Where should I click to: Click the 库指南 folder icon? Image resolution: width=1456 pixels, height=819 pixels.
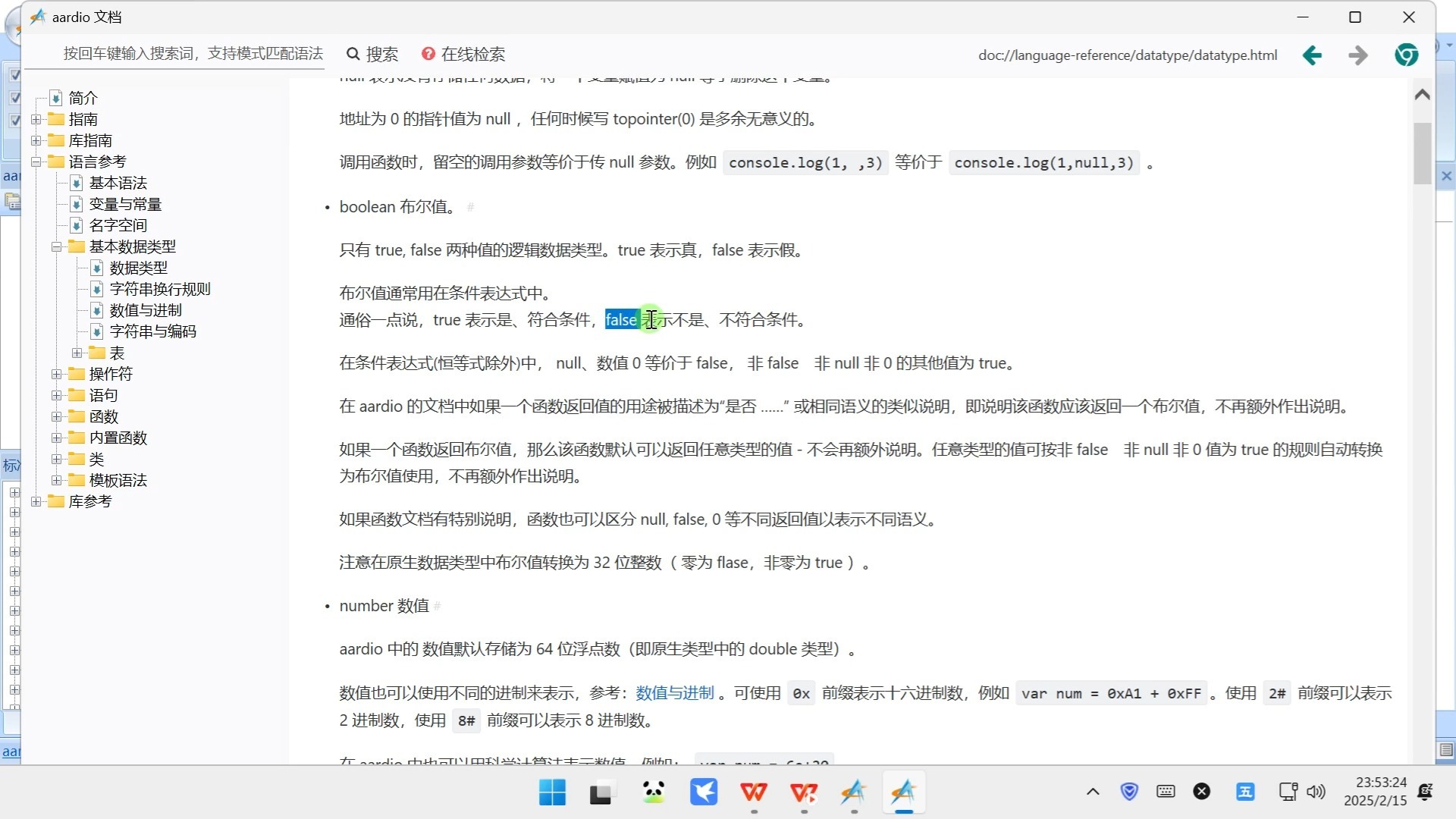[x=56, y=140]
